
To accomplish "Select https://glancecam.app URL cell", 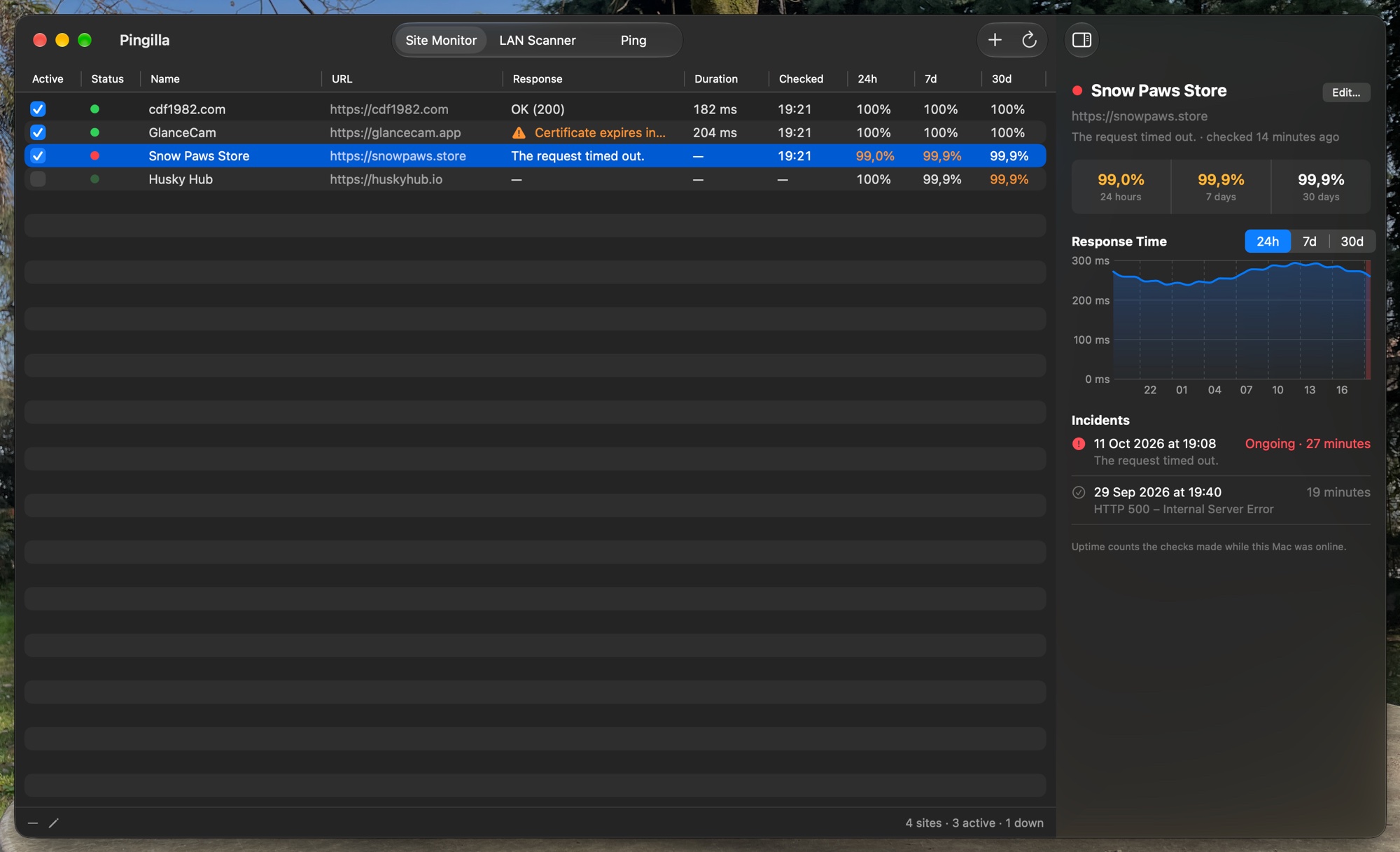I will point(395,132).
